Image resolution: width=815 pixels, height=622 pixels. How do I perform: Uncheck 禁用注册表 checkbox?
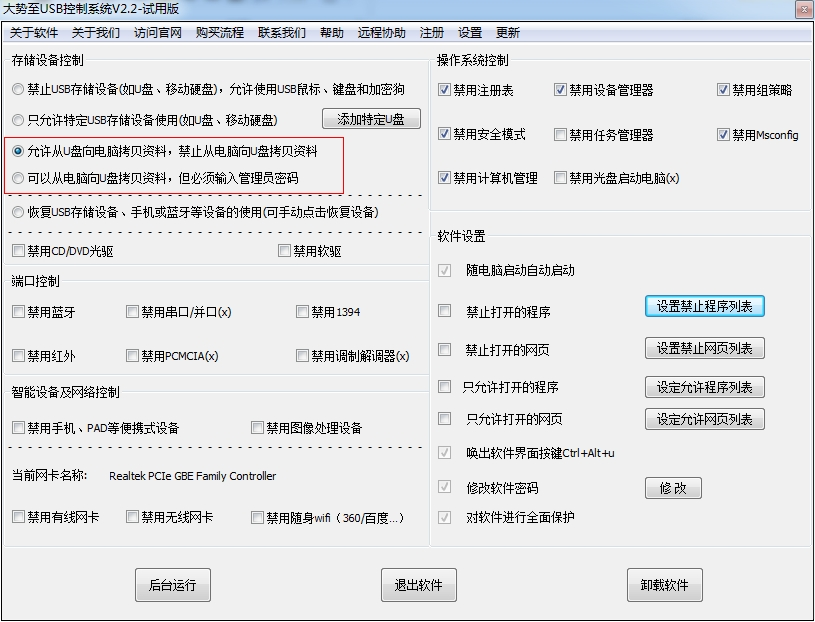444,90
